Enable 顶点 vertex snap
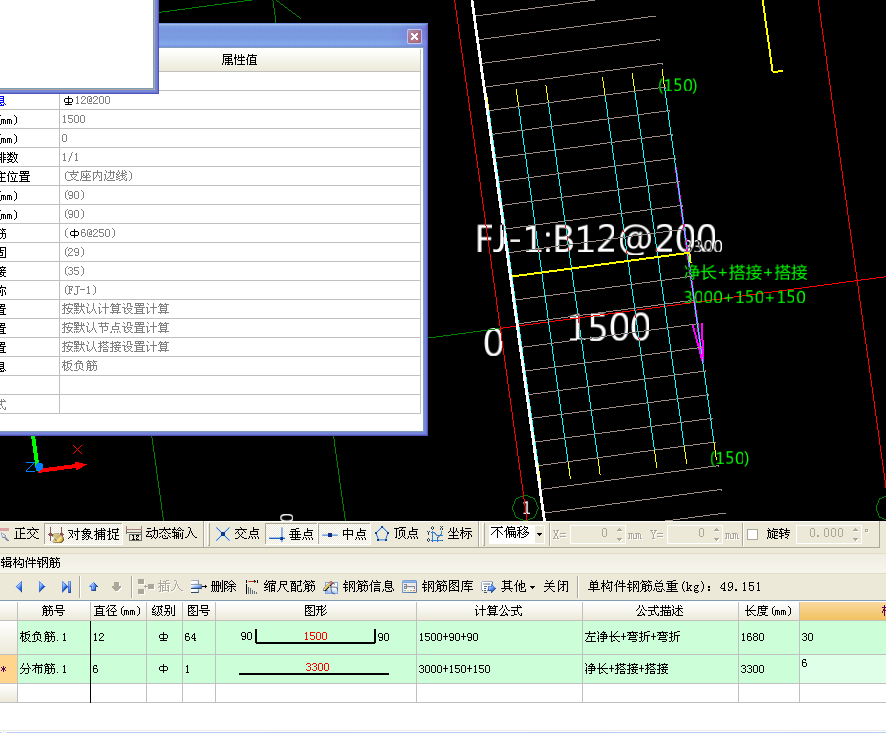This screenshot has width=886, height=733. 397,534
